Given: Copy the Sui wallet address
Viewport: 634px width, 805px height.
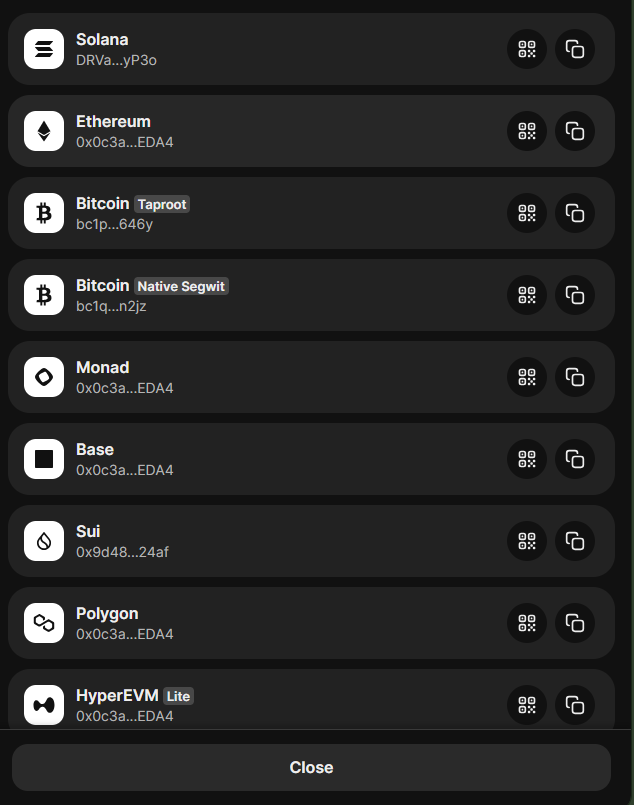Looking at the screenshot, I should coord(575,541).
